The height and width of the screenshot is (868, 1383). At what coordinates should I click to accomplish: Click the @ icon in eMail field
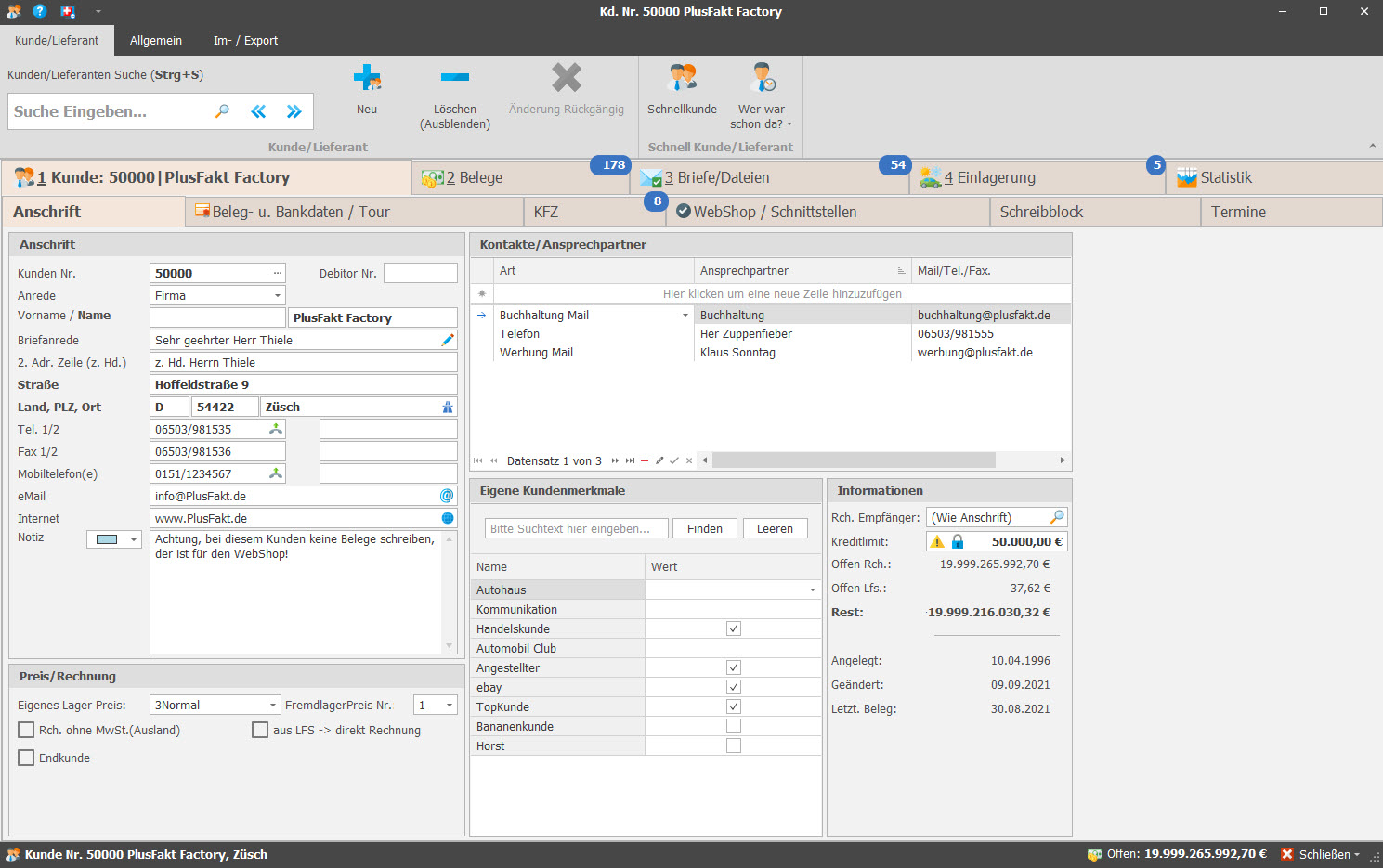point(447,496)
